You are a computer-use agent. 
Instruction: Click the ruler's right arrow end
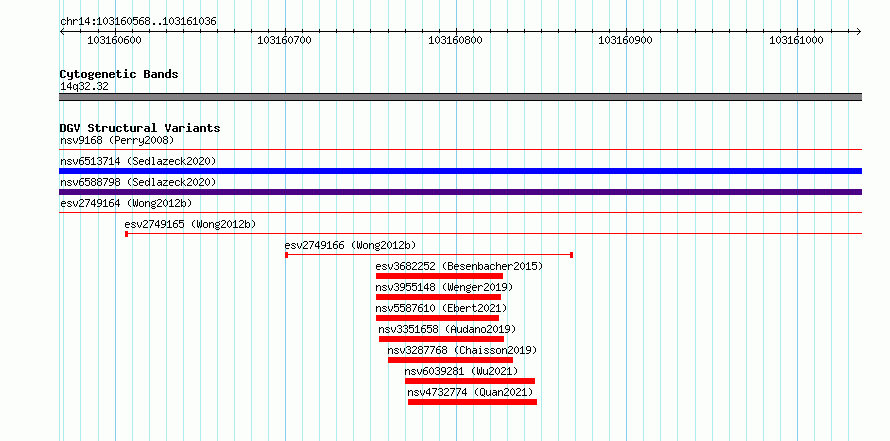point(859,31)
